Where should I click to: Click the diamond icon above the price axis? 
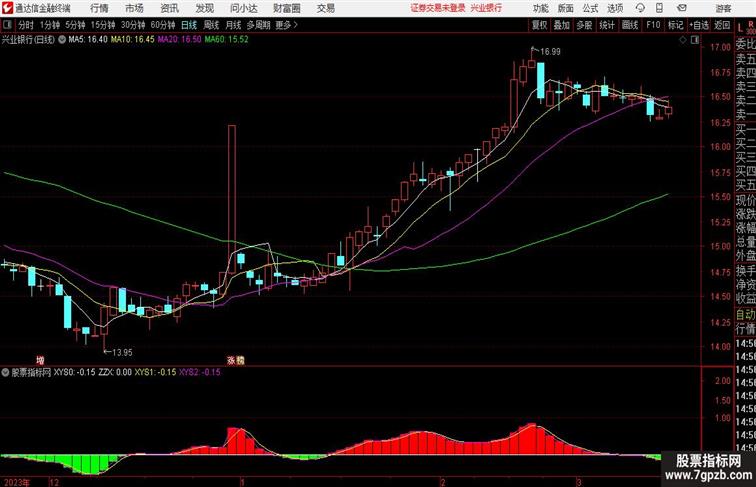tap(683, 40)
